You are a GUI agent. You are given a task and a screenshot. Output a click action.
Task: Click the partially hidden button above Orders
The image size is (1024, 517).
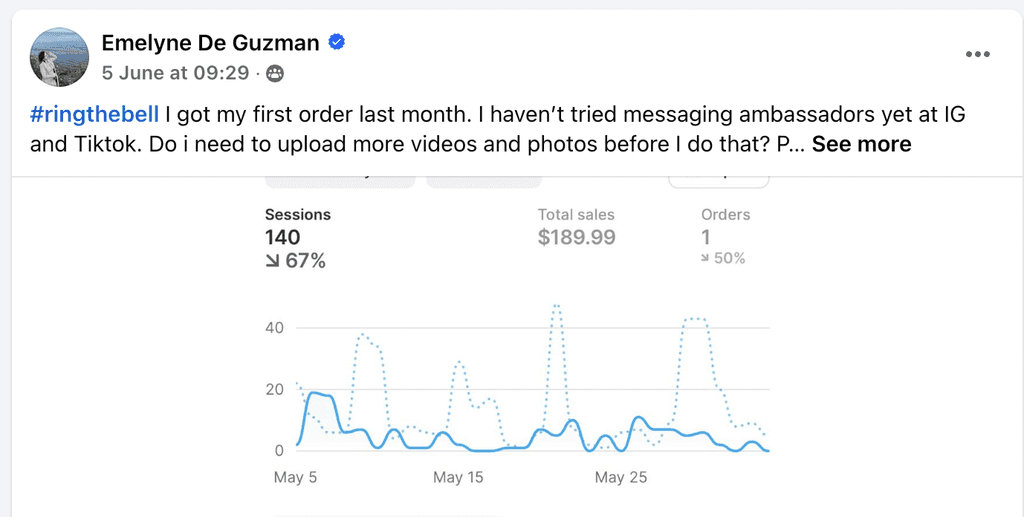[x=718, y=180]
